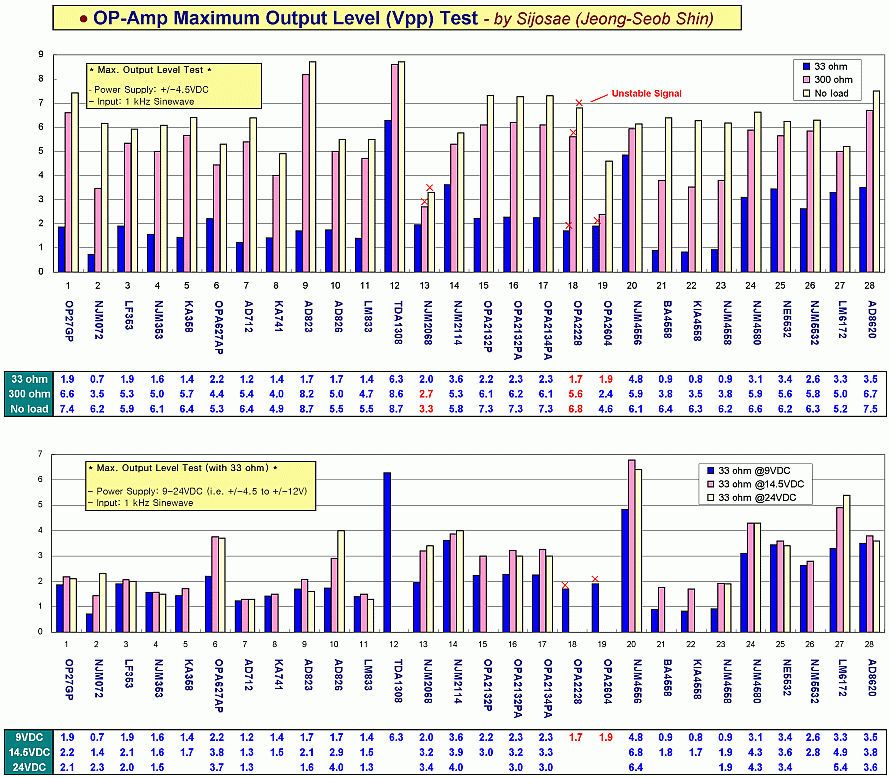Click OP27GP label under the top chart
Screen dimensions: 889x778
(x=69, y=322)
